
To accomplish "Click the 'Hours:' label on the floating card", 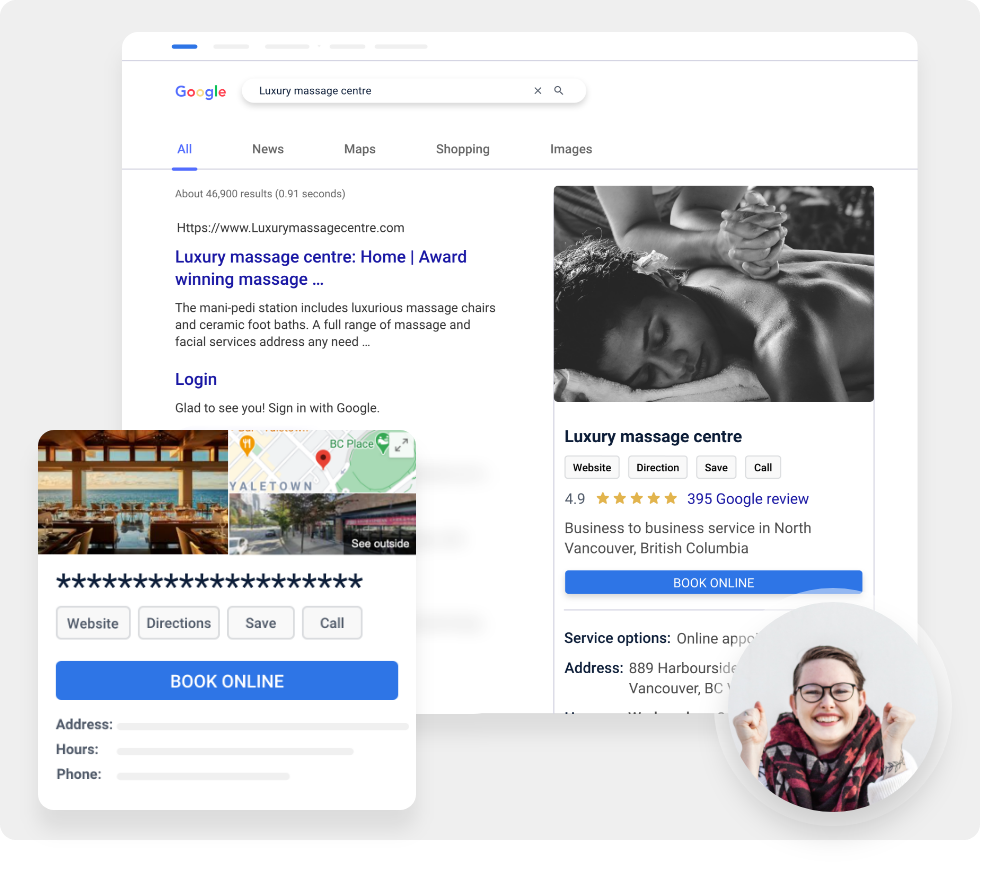I will tap(77, 750).
